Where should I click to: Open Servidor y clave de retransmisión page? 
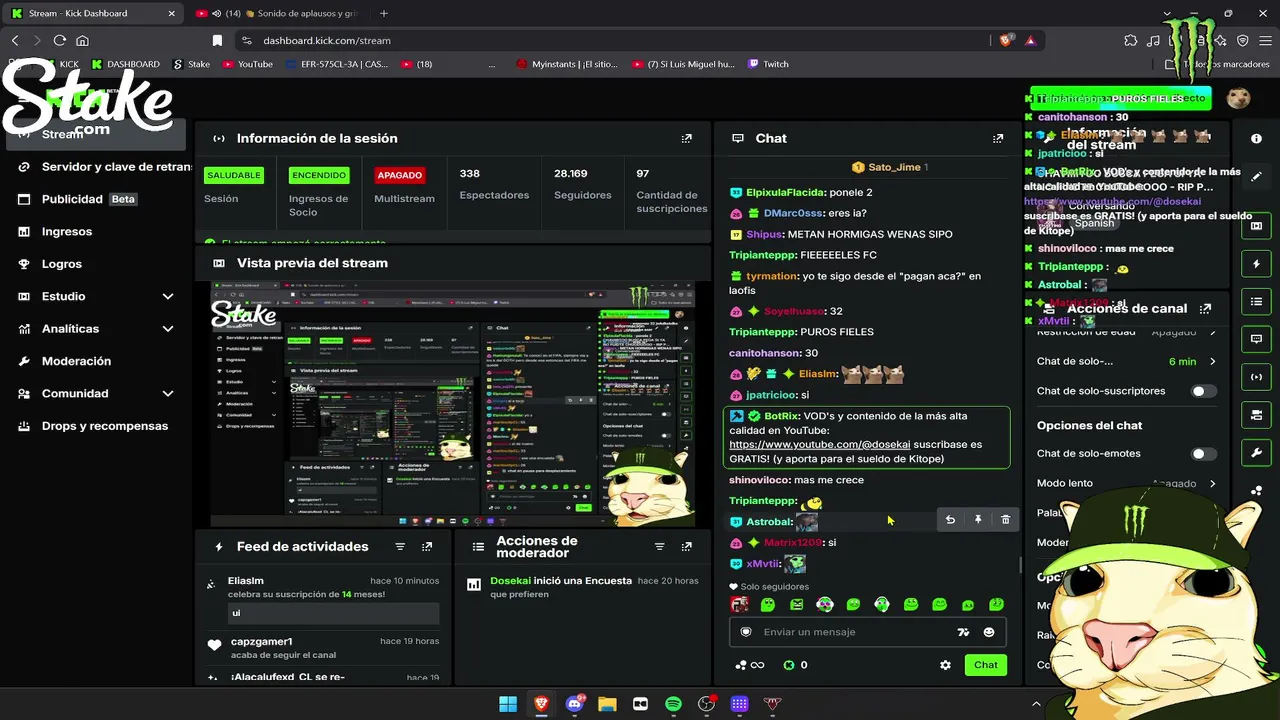tap(103, 167)
